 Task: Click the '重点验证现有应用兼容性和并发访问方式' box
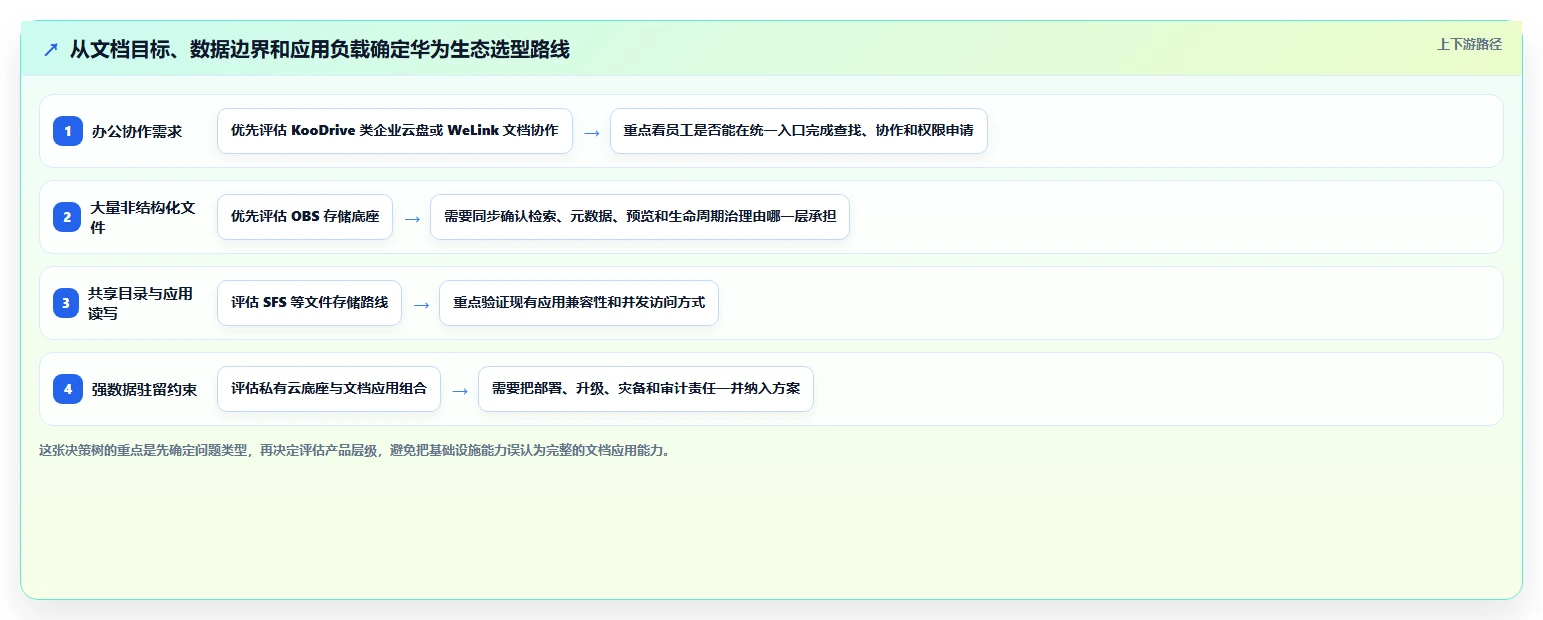(x=579, y=303)
